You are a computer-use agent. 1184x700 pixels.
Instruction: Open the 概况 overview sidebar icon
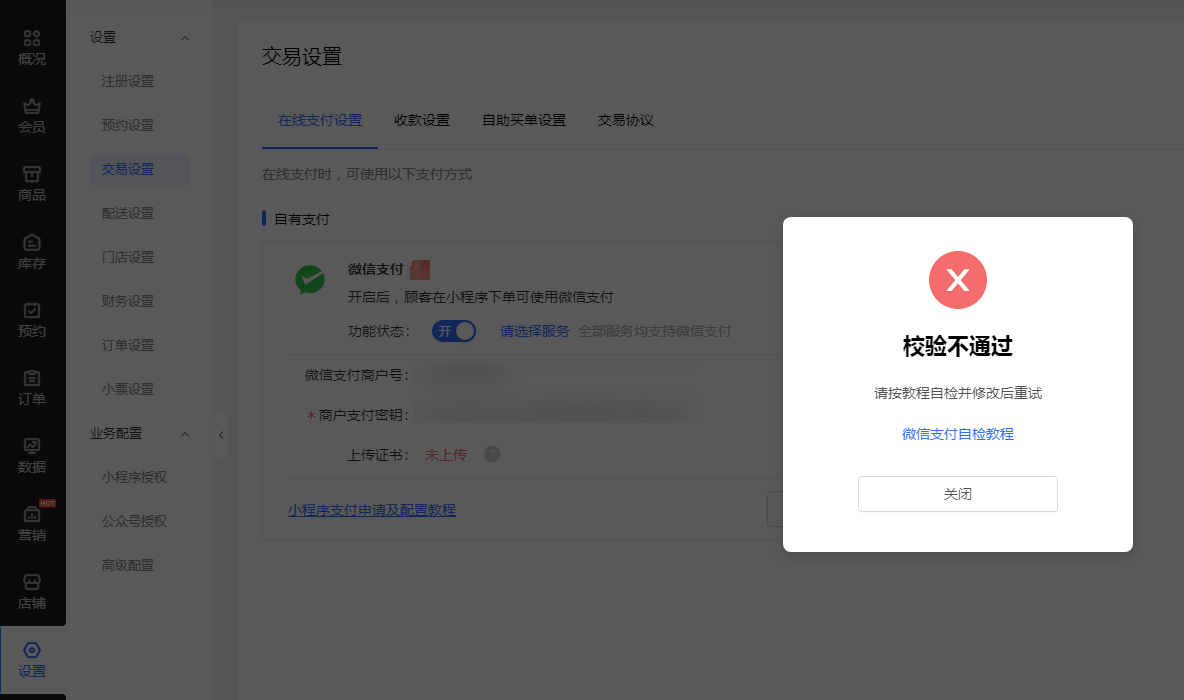point(32,48)
